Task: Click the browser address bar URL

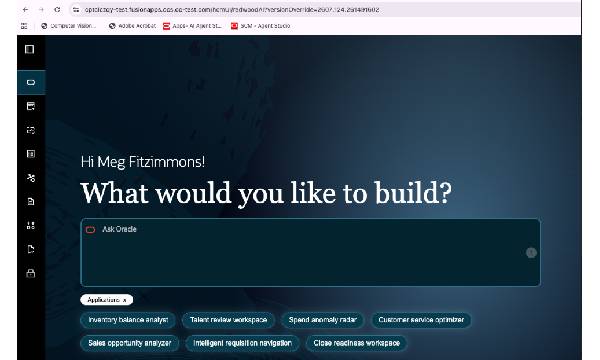Action: [x=232, y=10]
